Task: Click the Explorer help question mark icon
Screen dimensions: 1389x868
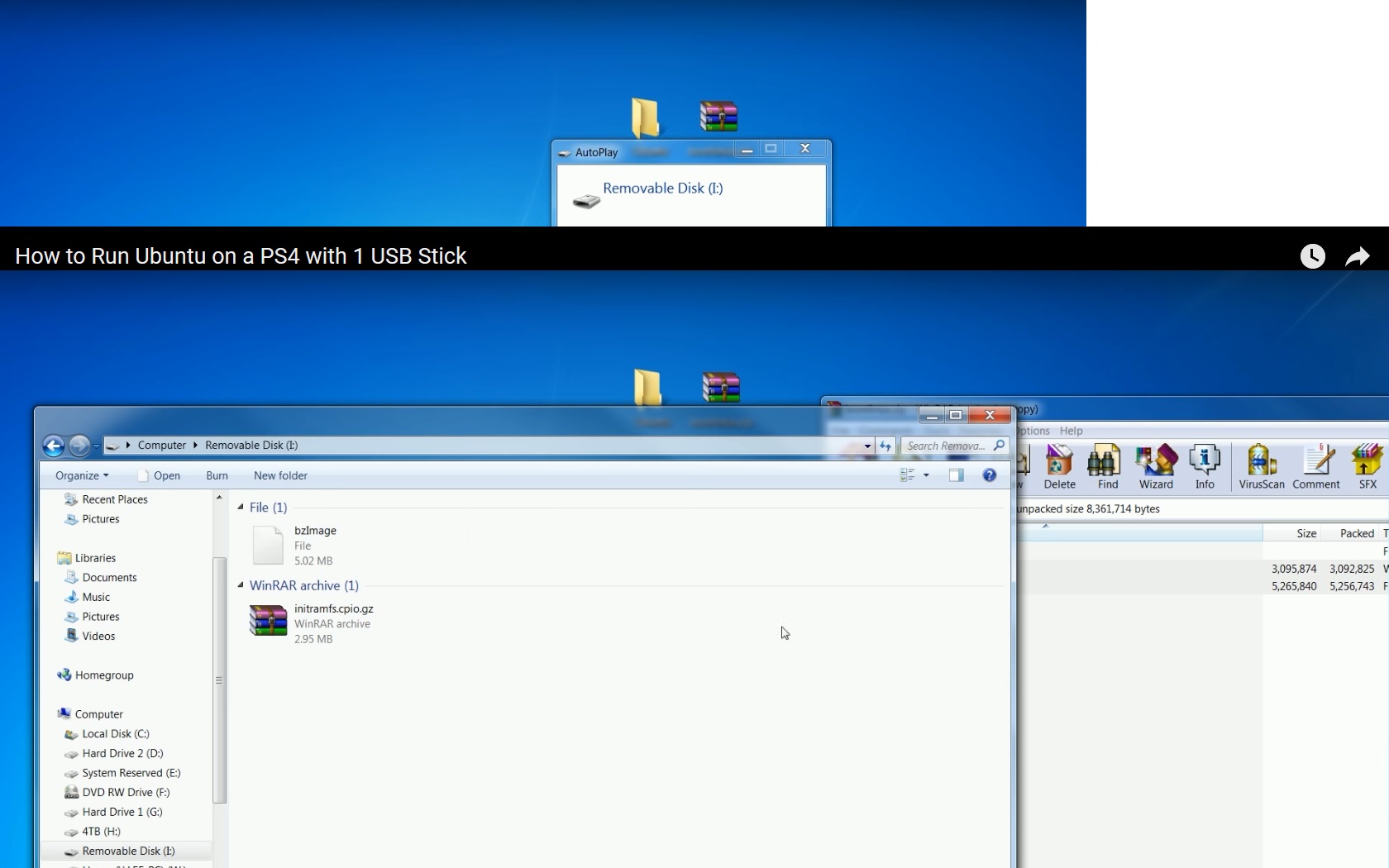Action: [990, 475]
